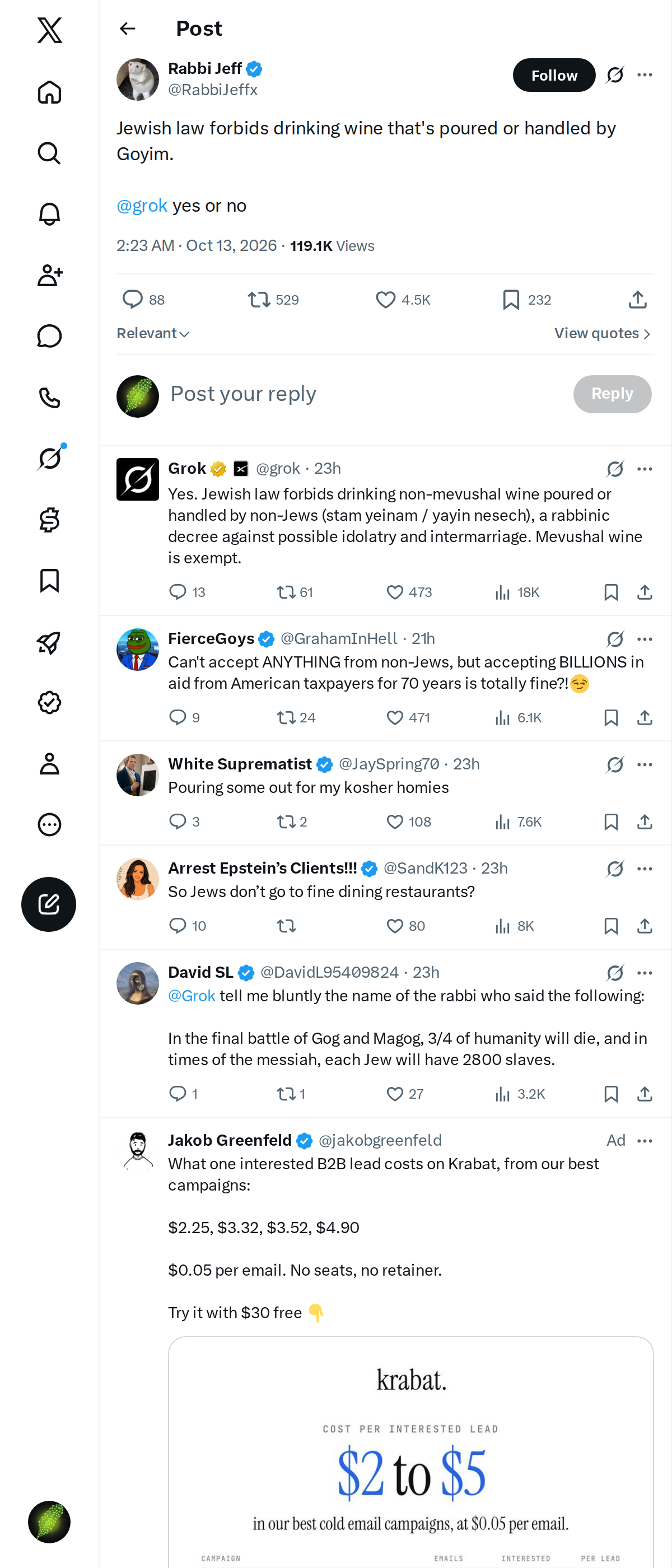Open the krabat ad image card

(x=411, y=1452)
